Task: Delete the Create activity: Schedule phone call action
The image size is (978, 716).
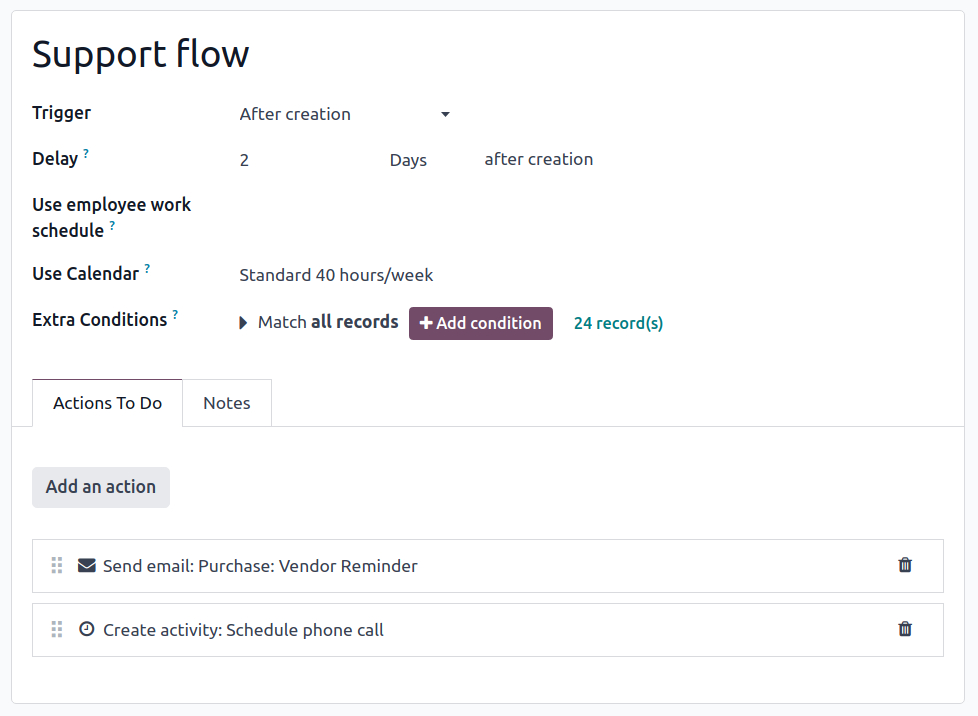Action: pos(904,629)
